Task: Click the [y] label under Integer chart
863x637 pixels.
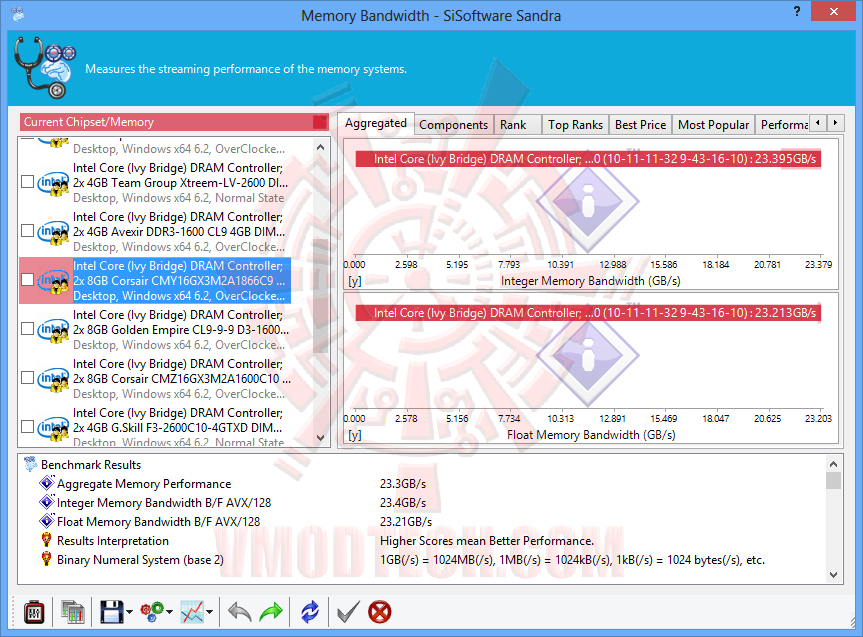Action: pyautogui.click(x=355, y=281)
